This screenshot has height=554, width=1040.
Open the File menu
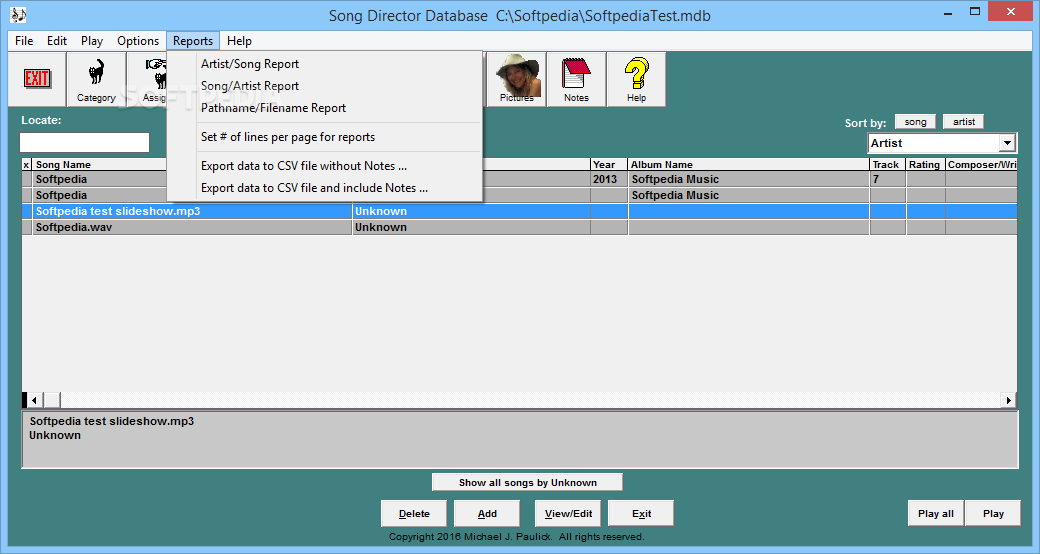click(x=24, y=40)
